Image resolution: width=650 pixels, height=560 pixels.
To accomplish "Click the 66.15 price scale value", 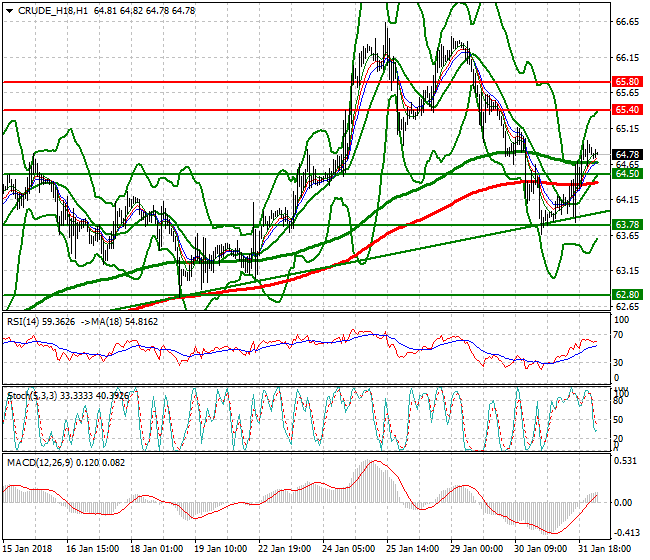I will tap(627, 57).
